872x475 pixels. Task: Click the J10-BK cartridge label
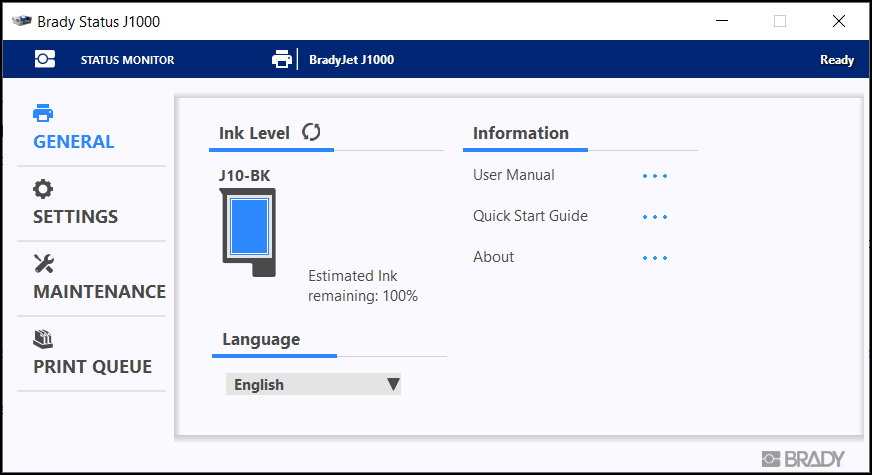(x=244, y=176)
